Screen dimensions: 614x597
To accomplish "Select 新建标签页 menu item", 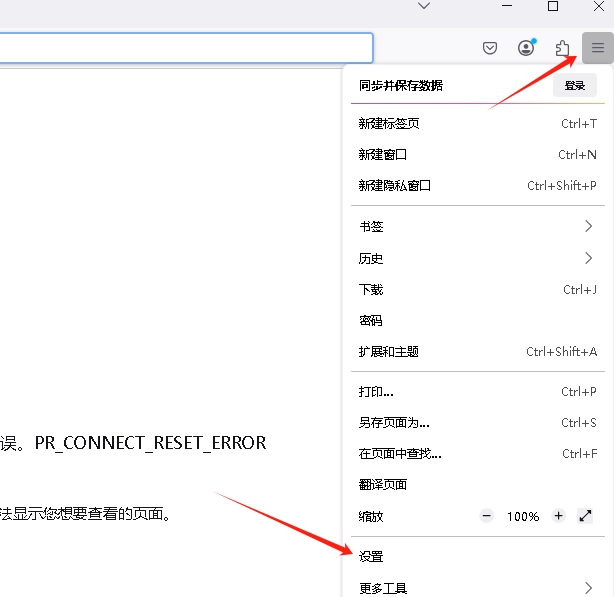I will click(478, 124).
